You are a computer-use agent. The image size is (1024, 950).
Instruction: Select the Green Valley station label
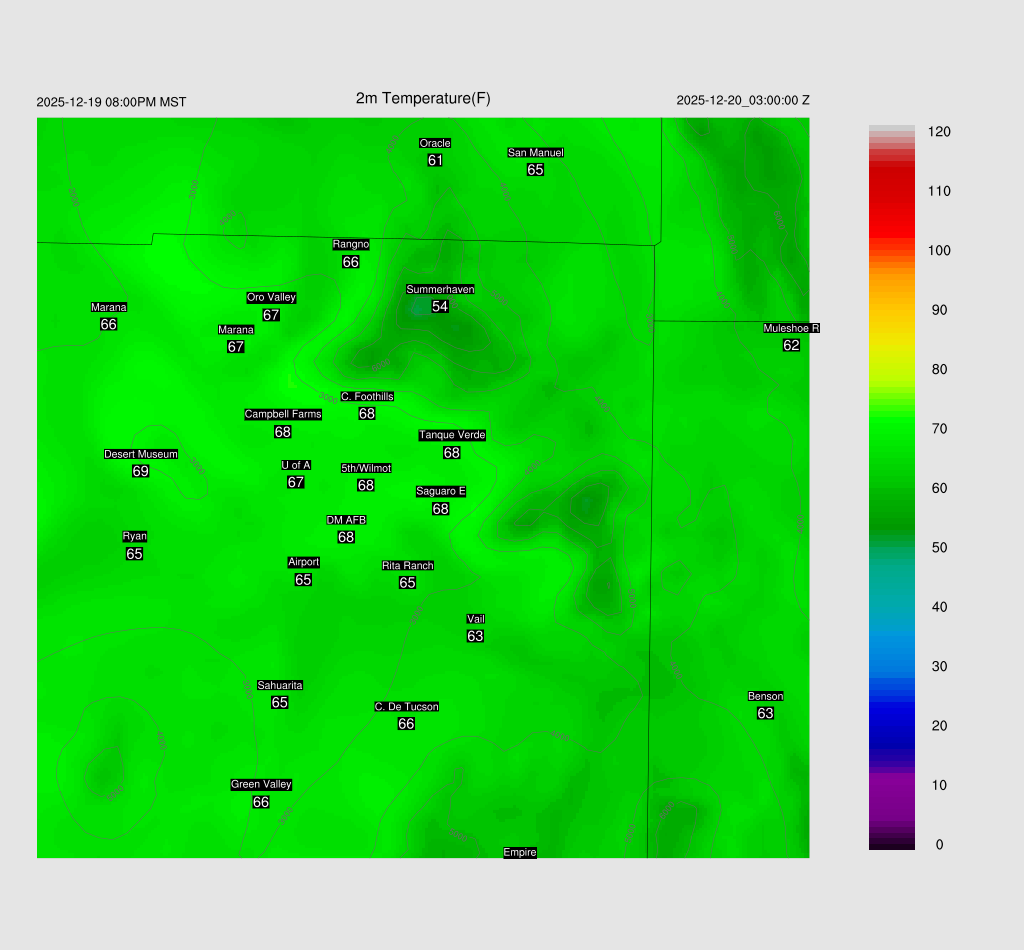pos(261,784)
